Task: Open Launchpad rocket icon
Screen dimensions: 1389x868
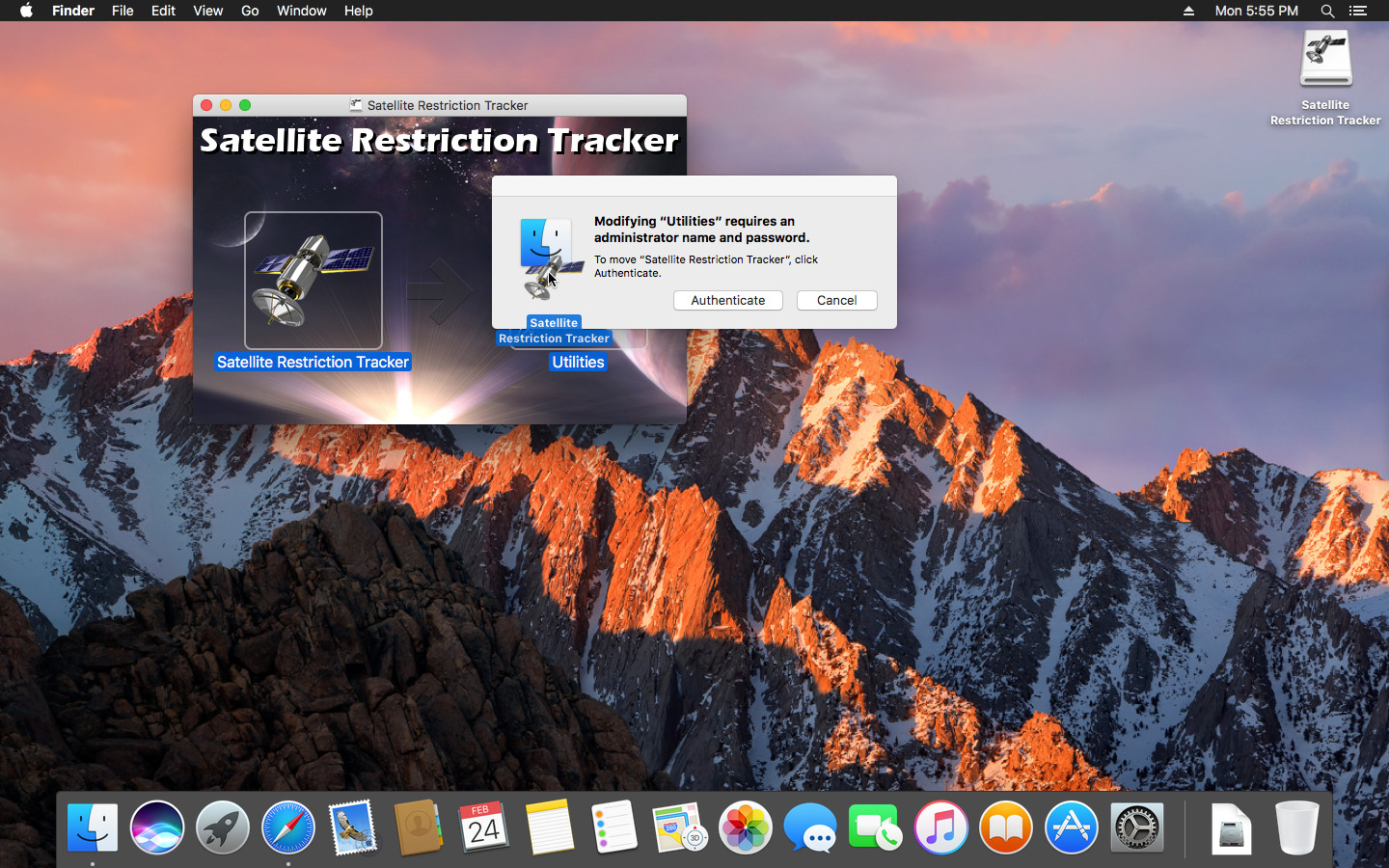Action: (x=223, y=827)
